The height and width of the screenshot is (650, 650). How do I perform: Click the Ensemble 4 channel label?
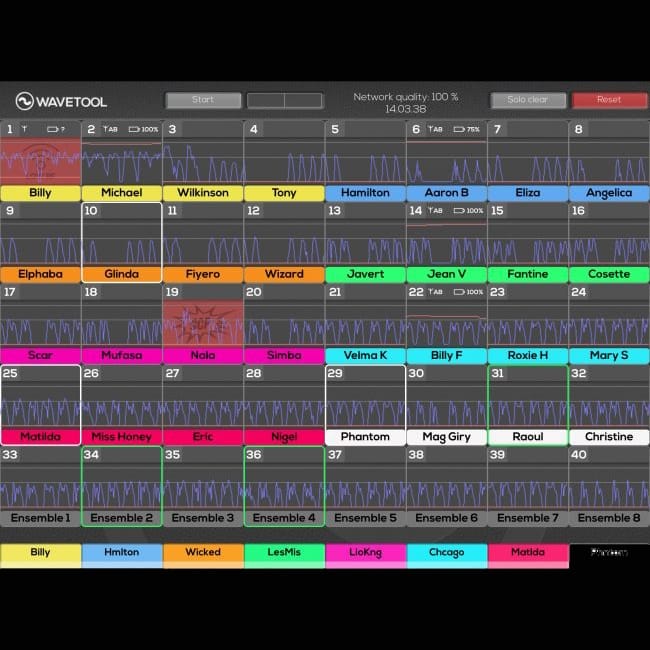coord(284,518)
